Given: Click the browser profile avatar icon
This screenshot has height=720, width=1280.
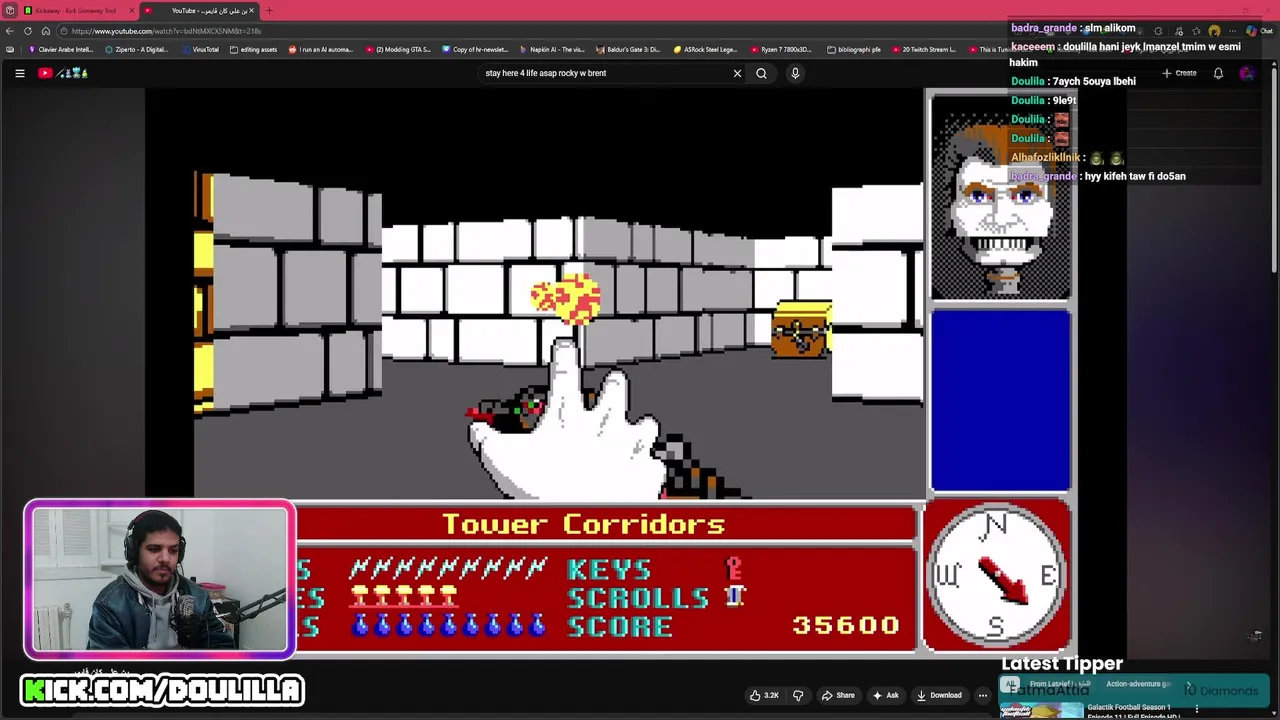Looking at the screenshot, I should pyautogui.click(x=1214, y=31).
